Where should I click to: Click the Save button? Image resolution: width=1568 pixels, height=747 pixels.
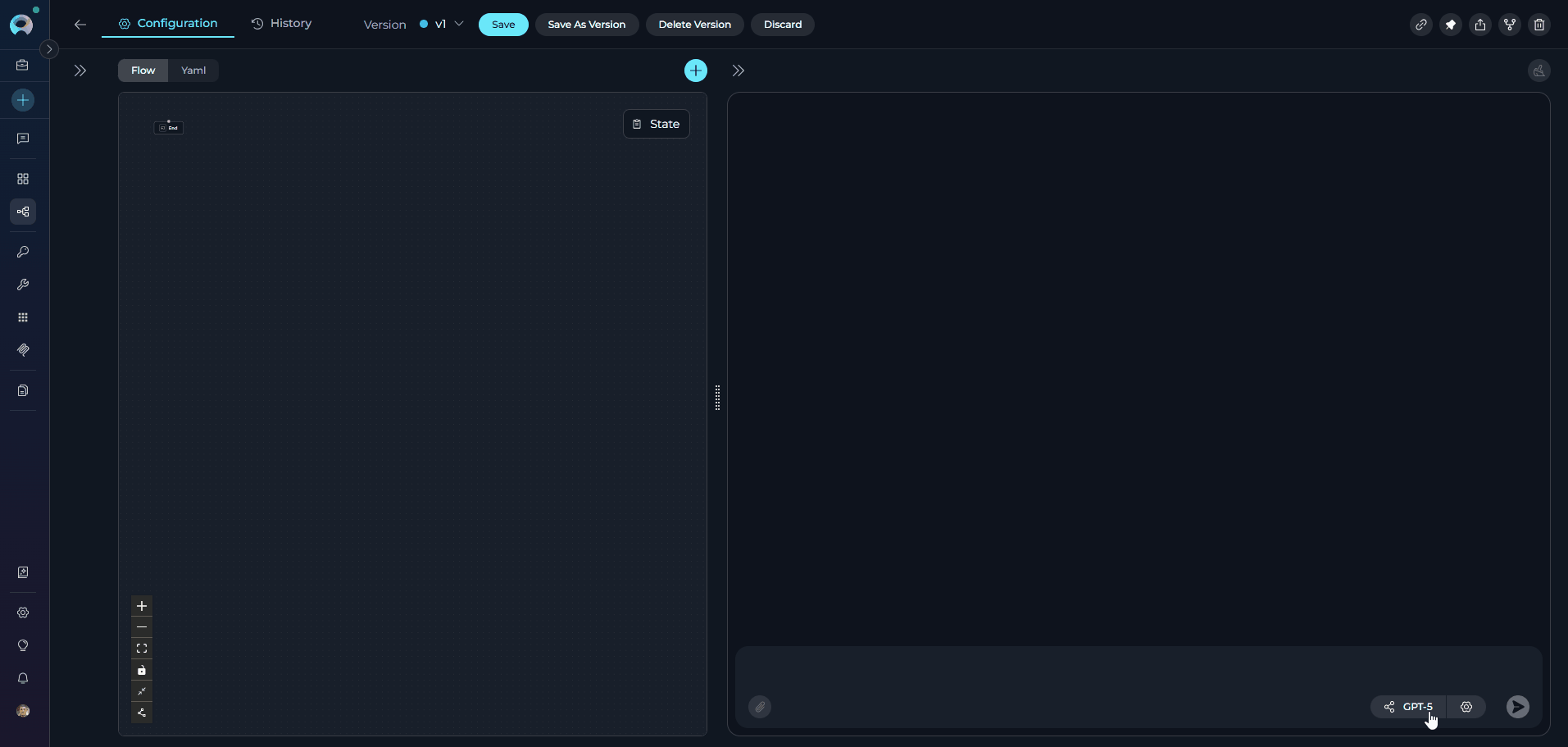[503, 25]
